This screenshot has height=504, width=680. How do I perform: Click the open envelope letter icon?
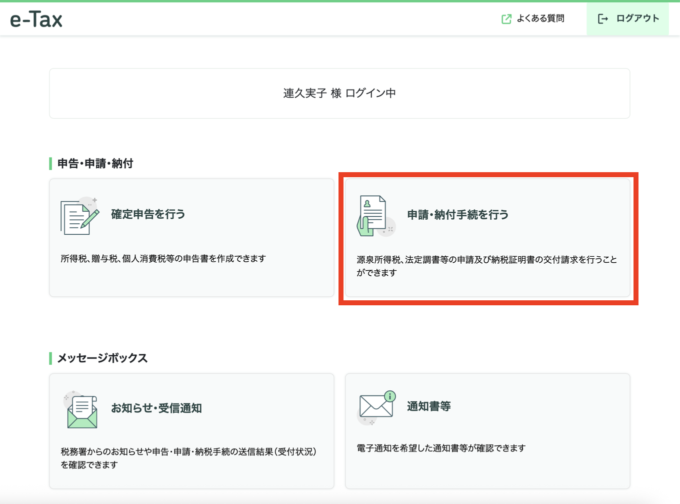point(81,410)
